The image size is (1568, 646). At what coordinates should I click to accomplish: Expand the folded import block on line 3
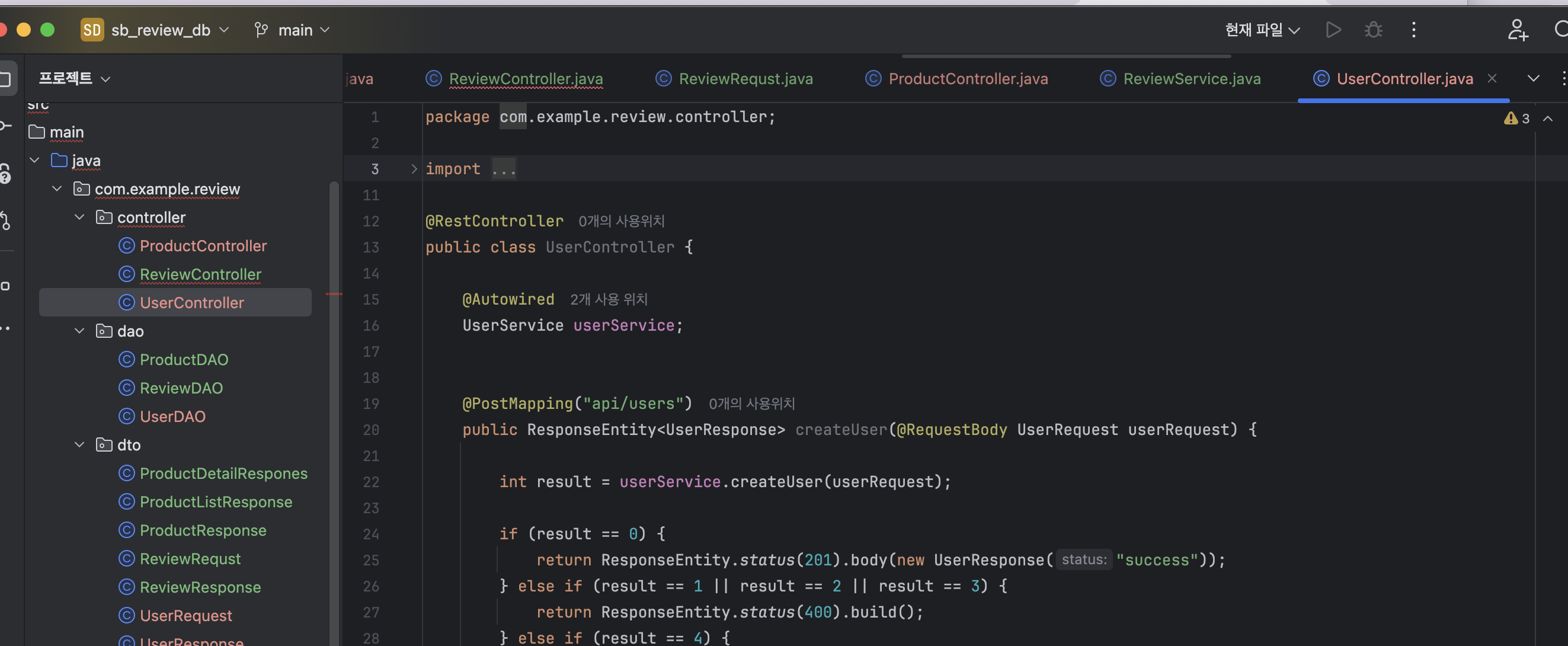tap(414, 169)
